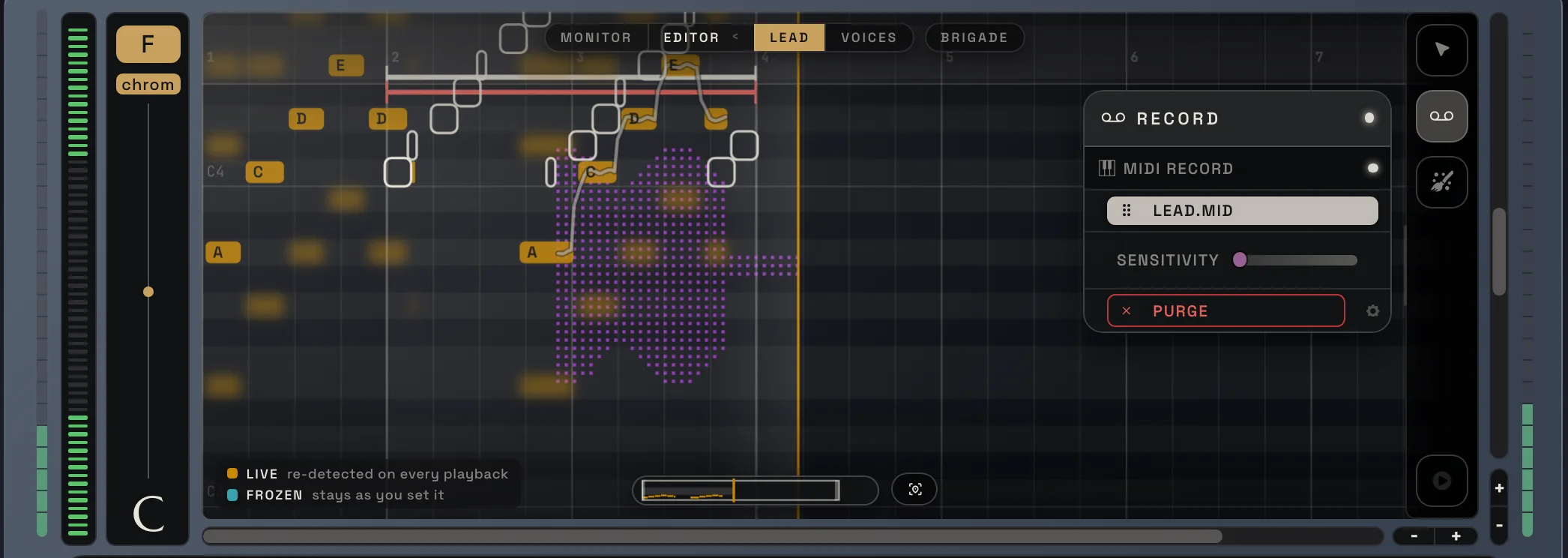
Task: Click horizontal zoom plus button
Action: pos(1456,536)
